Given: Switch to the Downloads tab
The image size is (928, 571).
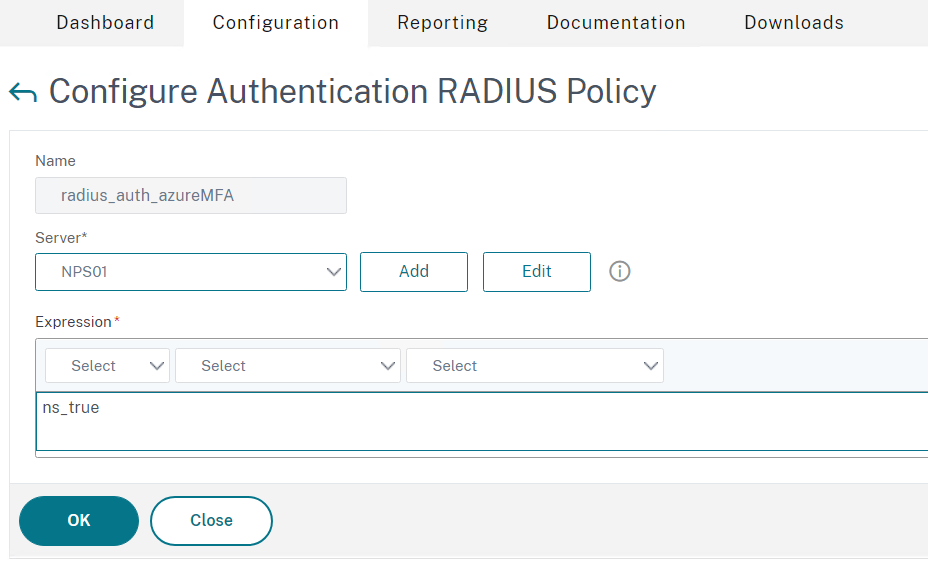Looking at the screenshot, I should (794, 22).
